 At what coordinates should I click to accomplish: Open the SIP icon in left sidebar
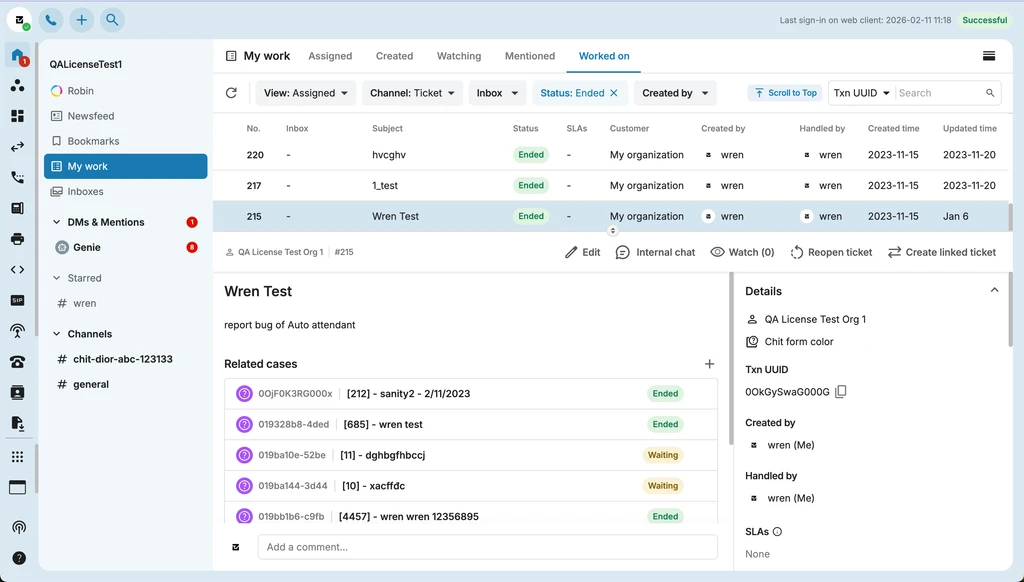tap(18, 300)
